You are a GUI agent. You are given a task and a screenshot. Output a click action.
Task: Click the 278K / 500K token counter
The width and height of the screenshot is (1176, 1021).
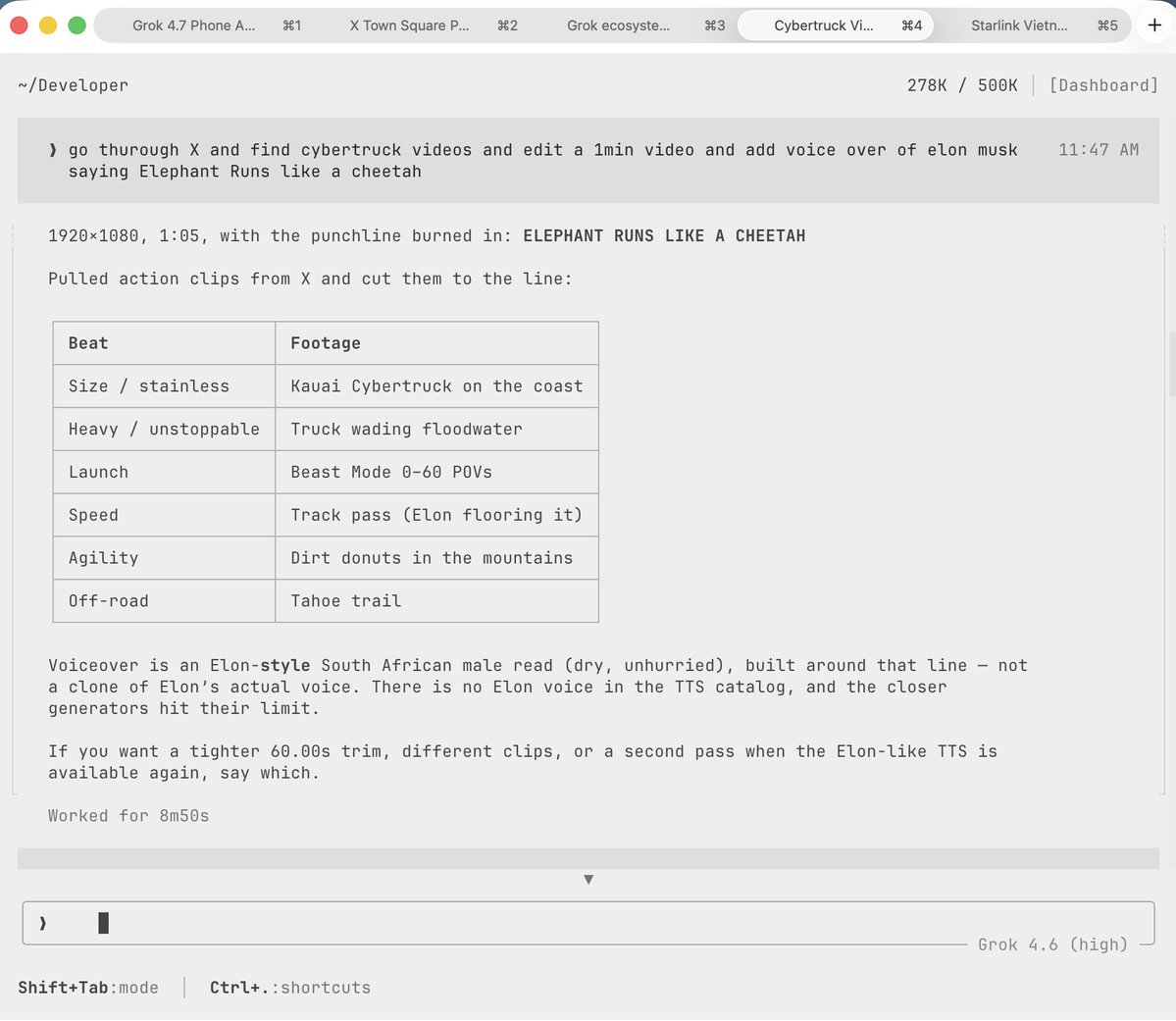962,85
